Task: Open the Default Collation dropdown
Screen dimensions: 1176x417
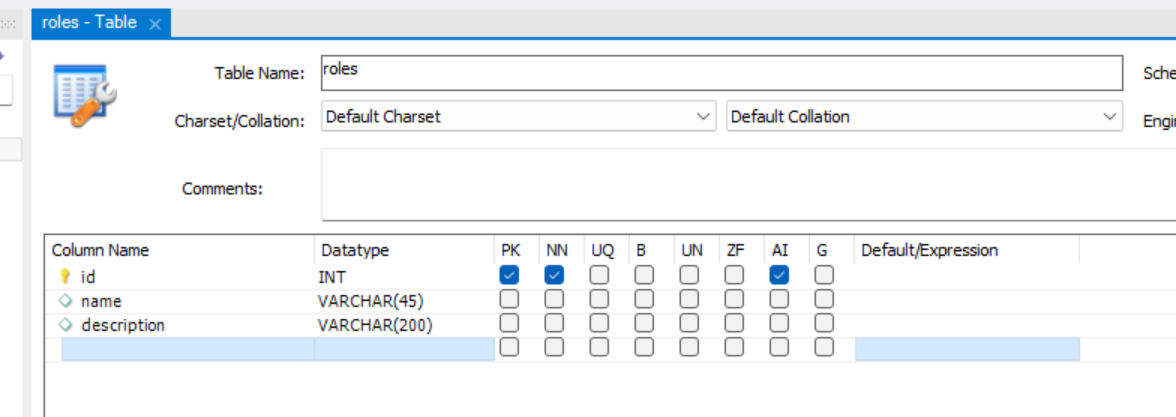Action: click(924, 117)
